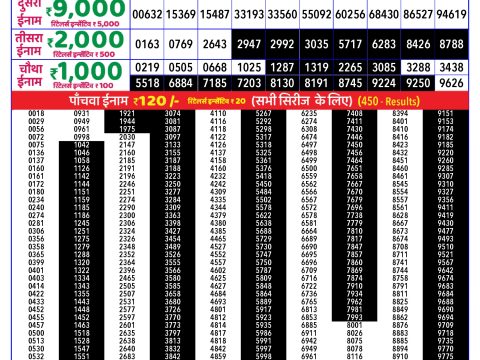Select fourth prize number 1025

(x=249, y=68)
